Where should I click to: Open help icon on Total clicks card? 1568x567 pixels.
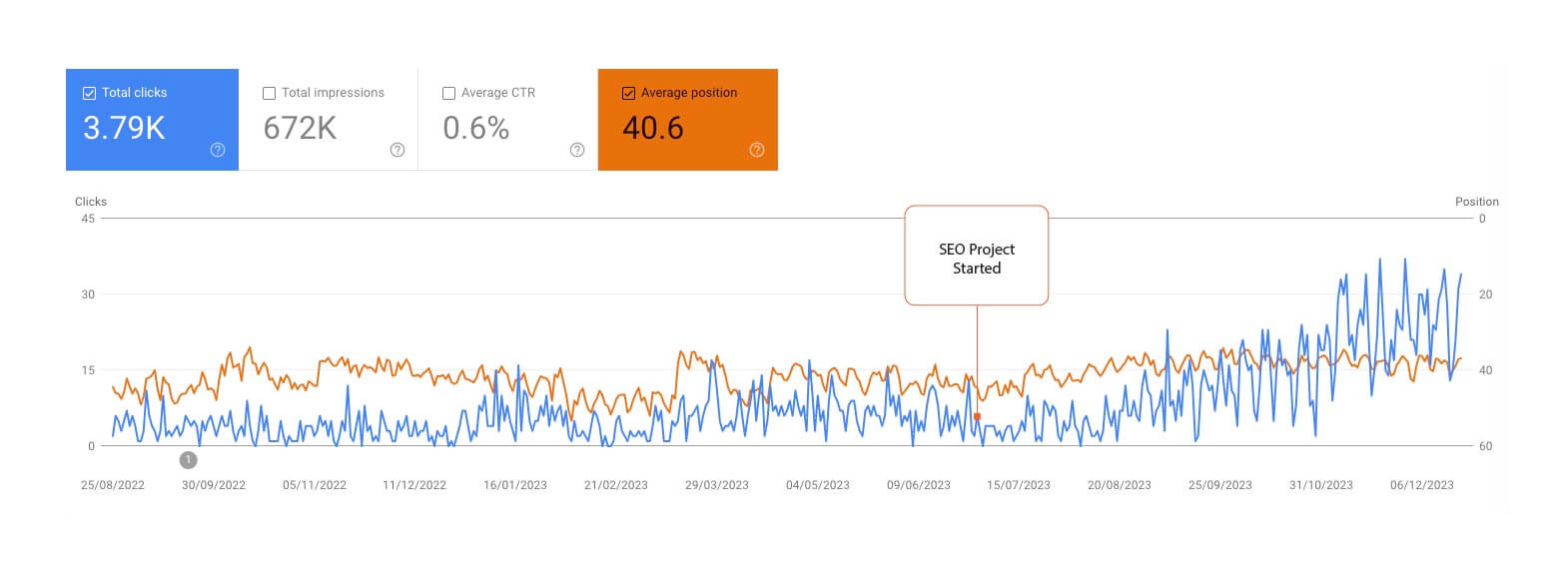coord(218,150)
